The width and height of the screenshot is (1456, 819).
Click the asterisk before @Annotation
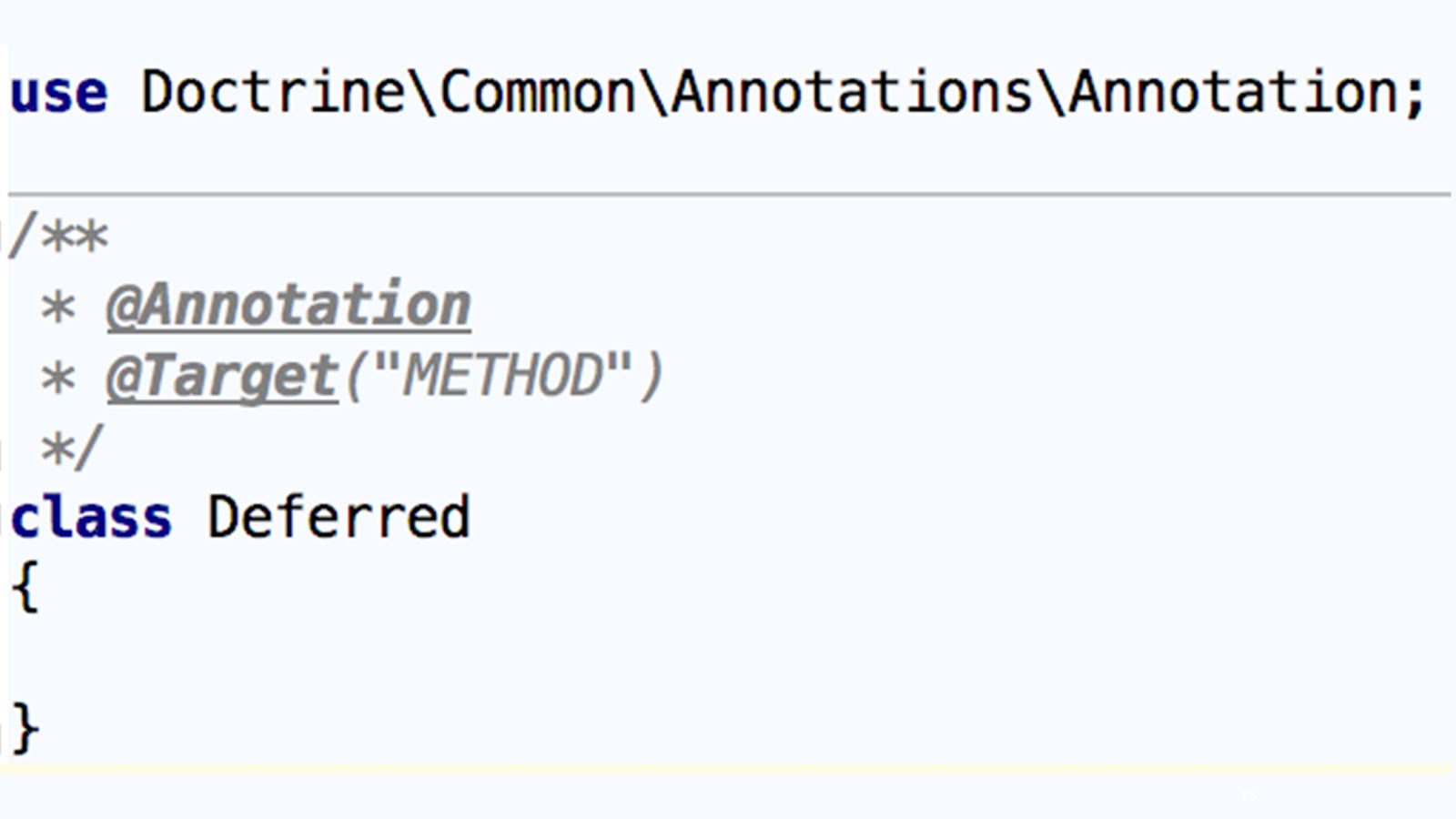pos(58,307)
